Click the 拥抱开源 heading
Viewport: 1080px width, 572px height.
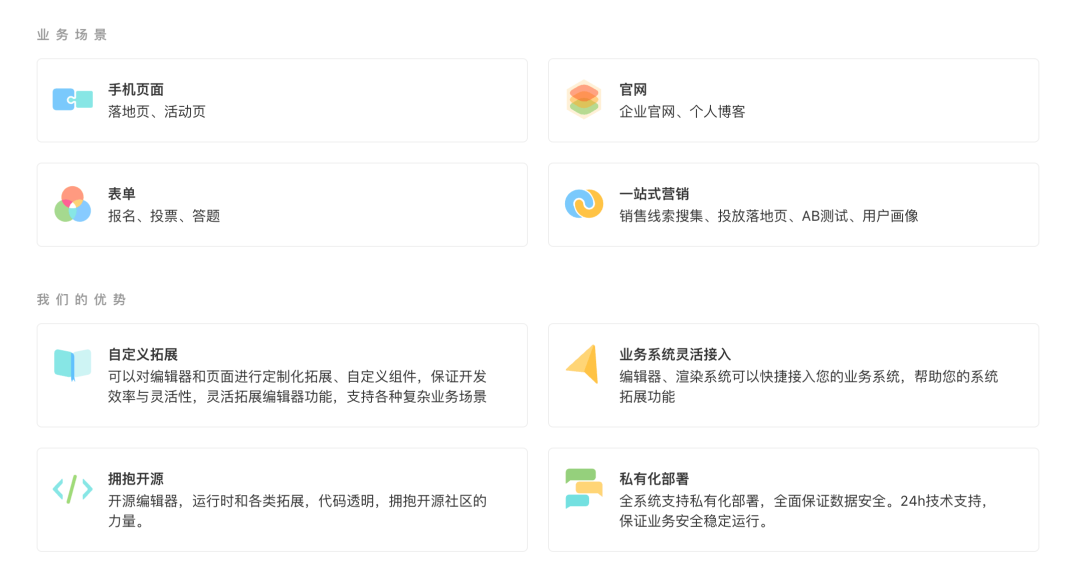click(136, 479)
